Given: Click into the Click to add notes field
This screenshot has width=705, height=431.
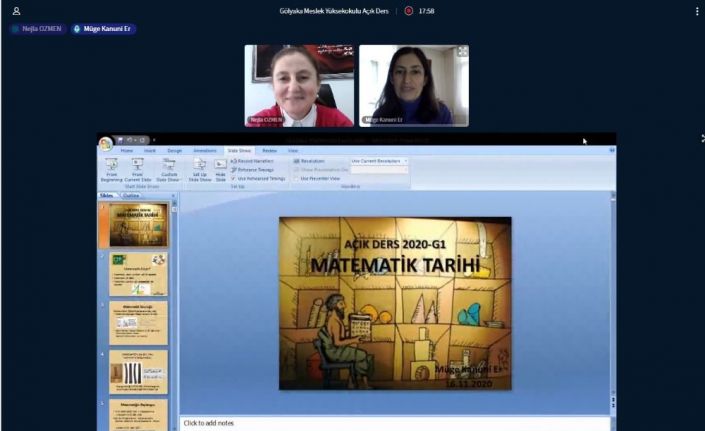Looking at the screenshot, I should point(395,423).
